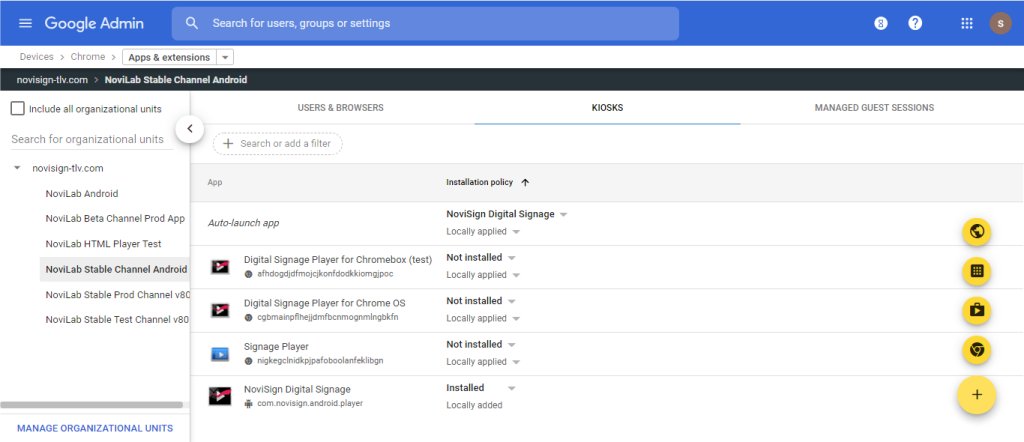Open the tasks hourglass icon in header

(x=881, y=24)
